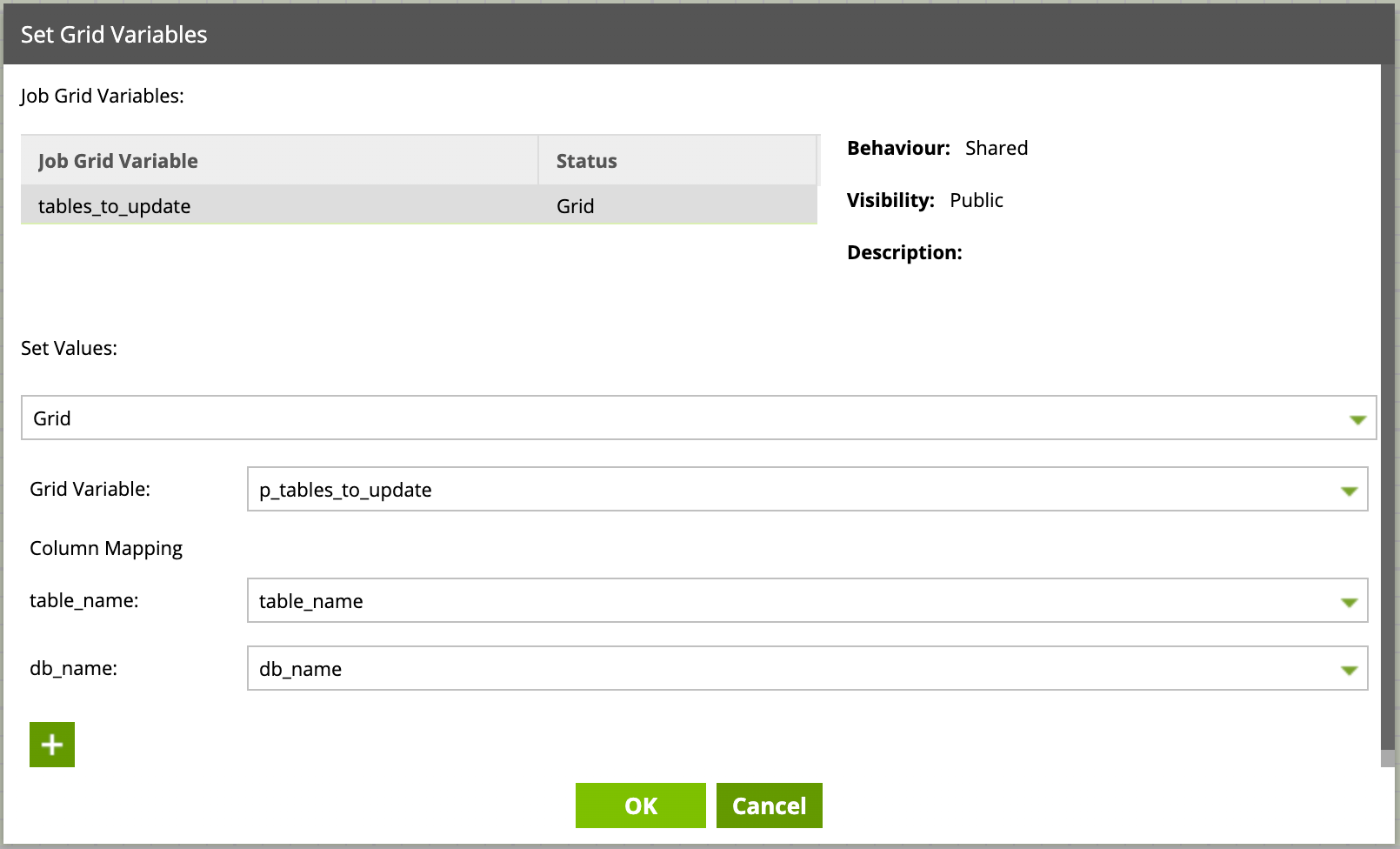Open the table_name column mapping dropdown
This screenshot has height=849, width=1400.
point(783,601)
